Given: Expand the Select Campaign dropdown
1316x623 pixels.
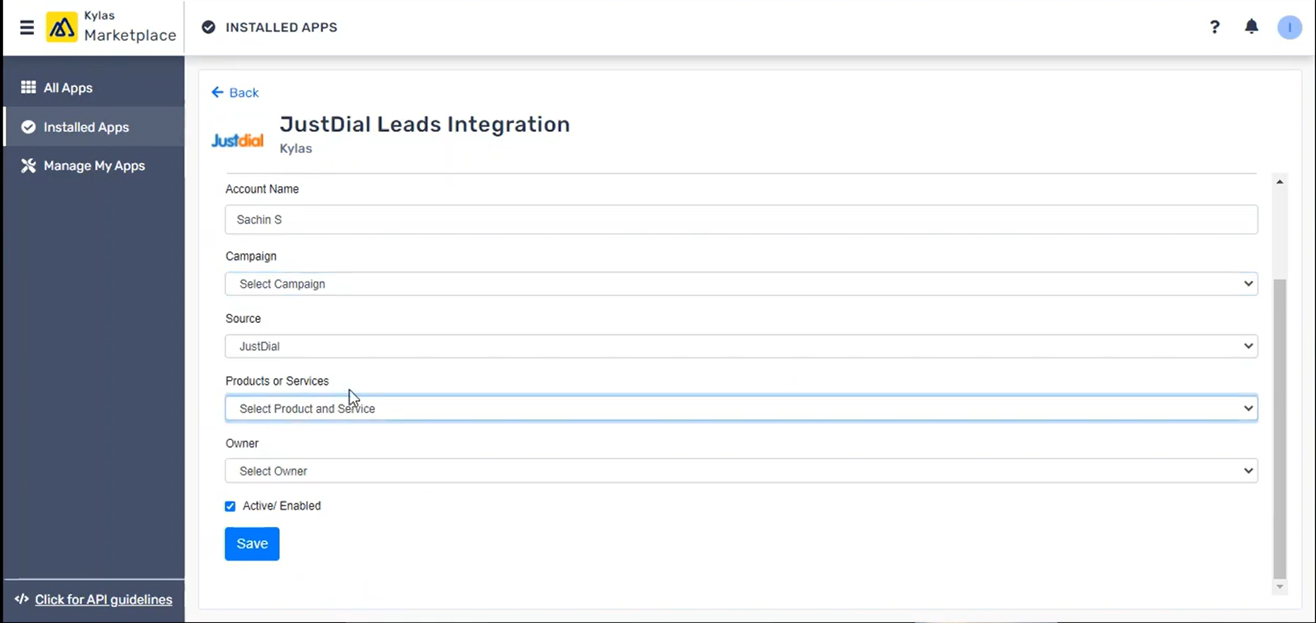Looking at the screenshot, I should [741, 284].
